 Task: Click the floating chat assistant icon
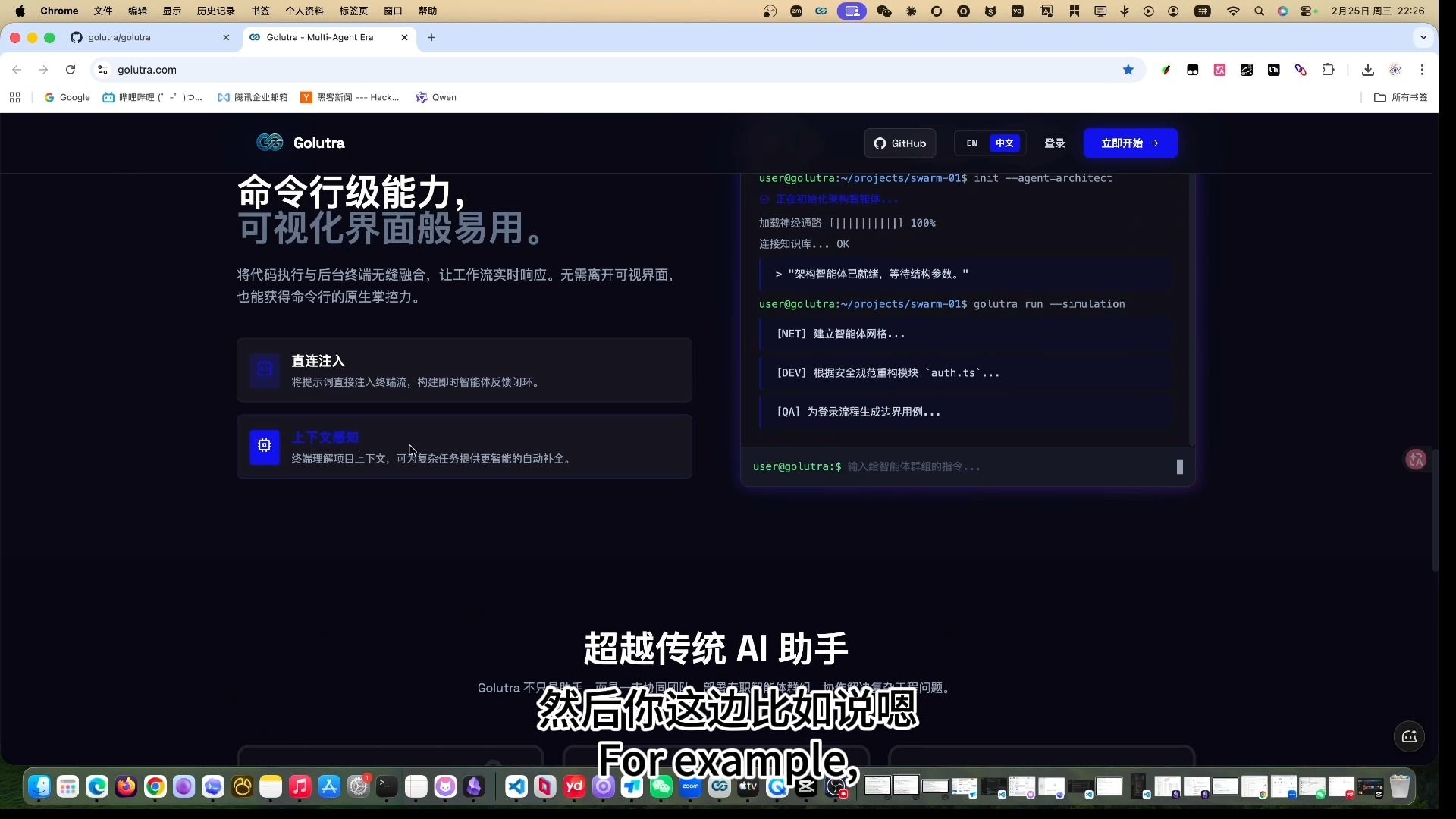1409,736
